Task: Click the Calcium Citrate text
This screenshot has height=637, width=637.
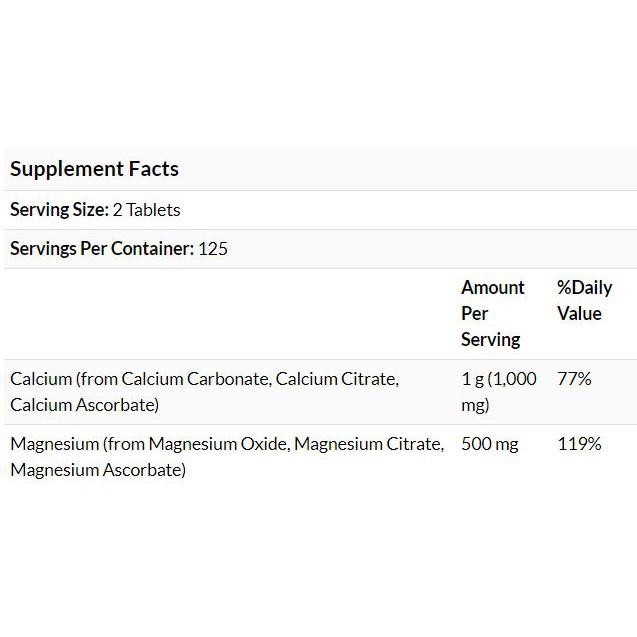Action: 336,379
